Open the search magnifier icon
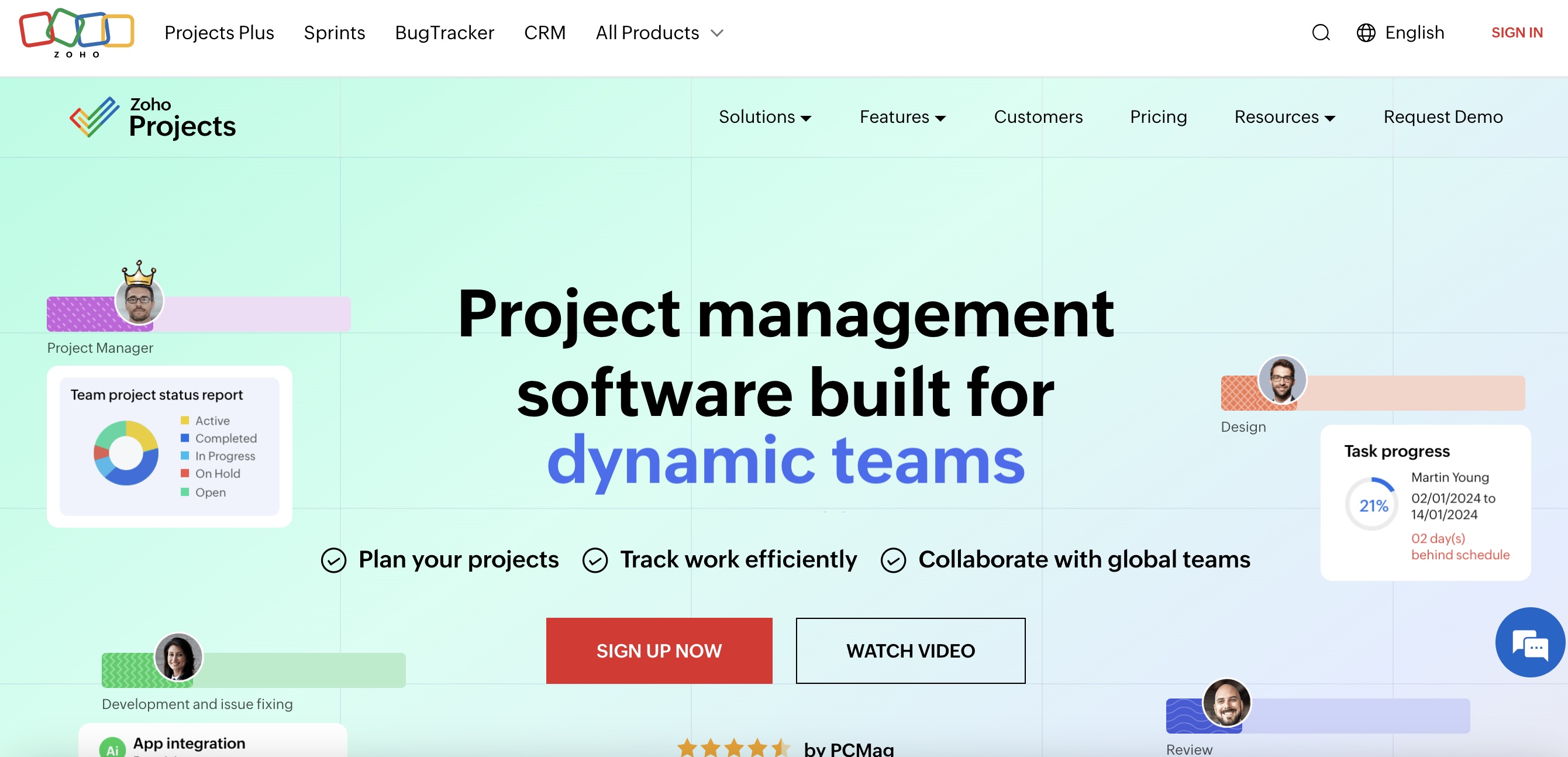 click(1320, 33)
